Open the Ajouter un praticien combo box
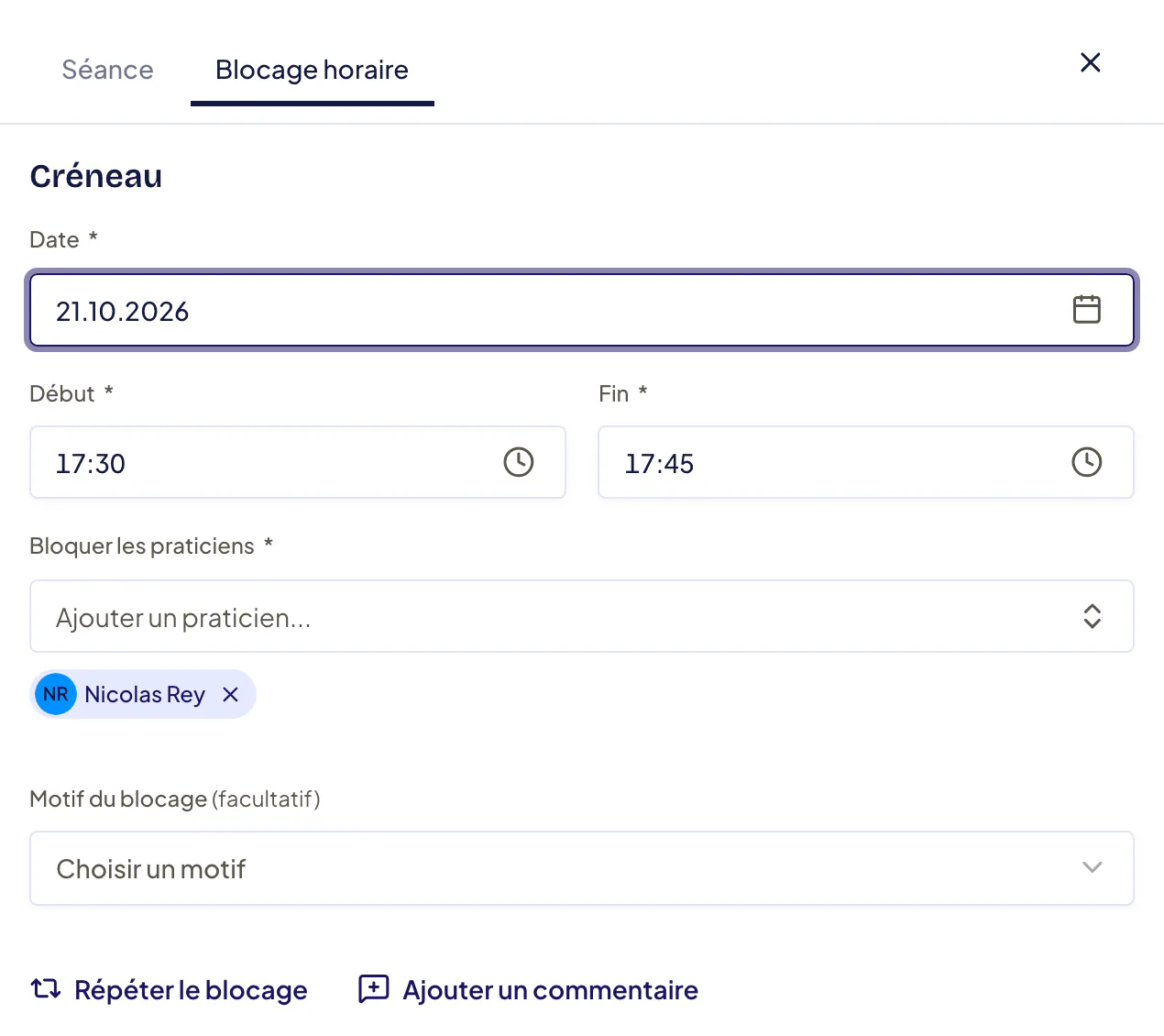 coord(582,616)
